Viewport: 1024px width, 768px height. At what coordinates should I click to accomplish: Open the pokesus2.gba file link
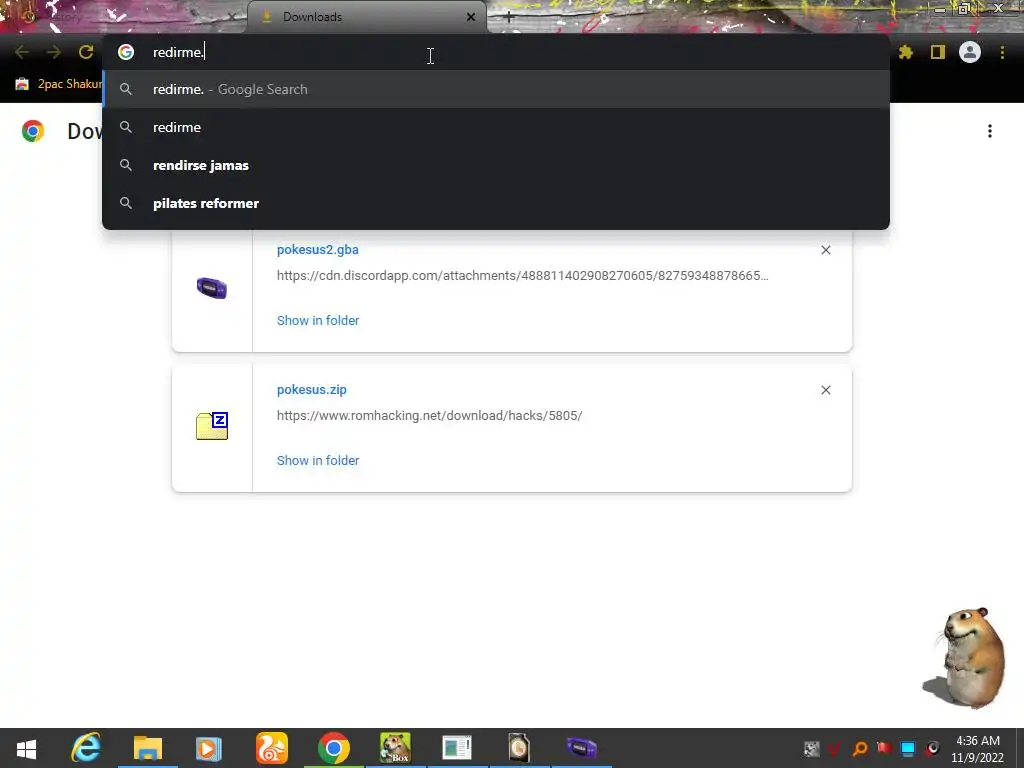pos(317,249)
